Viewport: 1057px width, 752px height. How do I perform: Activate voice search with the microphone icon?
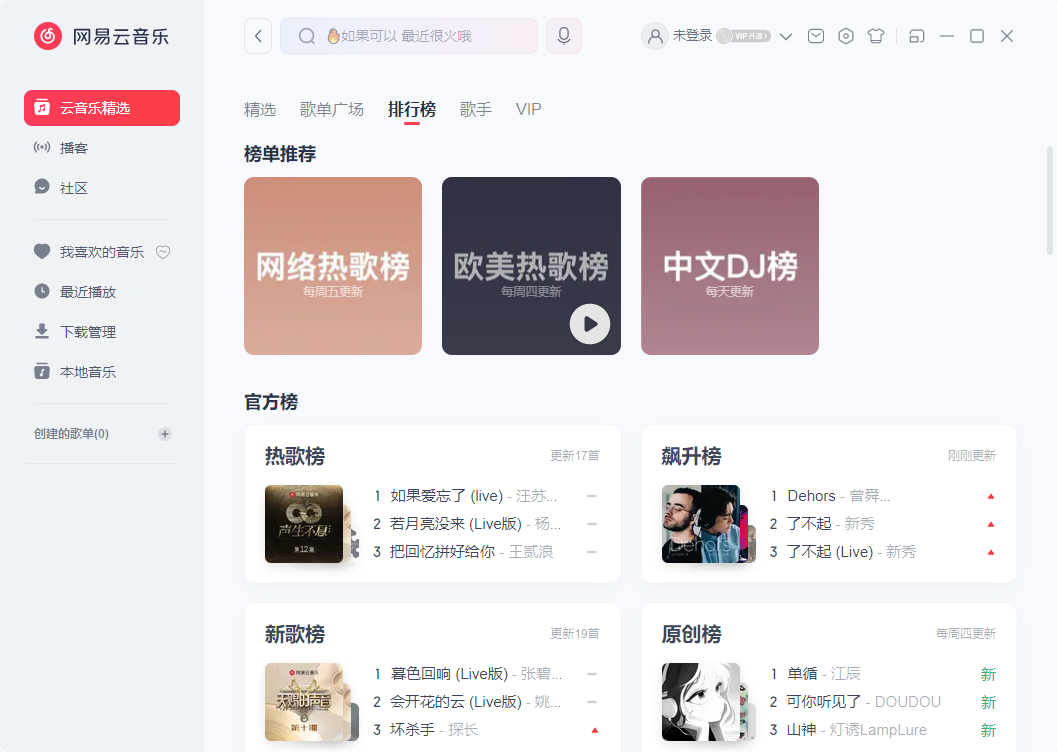(x=563, y=35)
